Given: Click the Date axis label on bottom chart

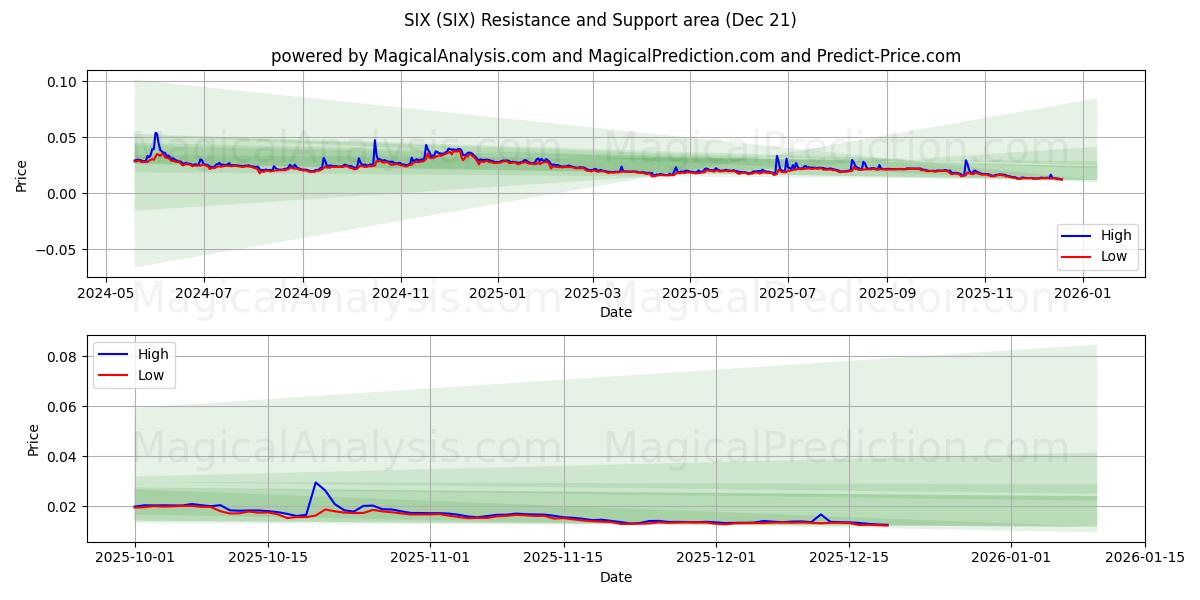Looking at the screenshot, I should click(616, 577).
